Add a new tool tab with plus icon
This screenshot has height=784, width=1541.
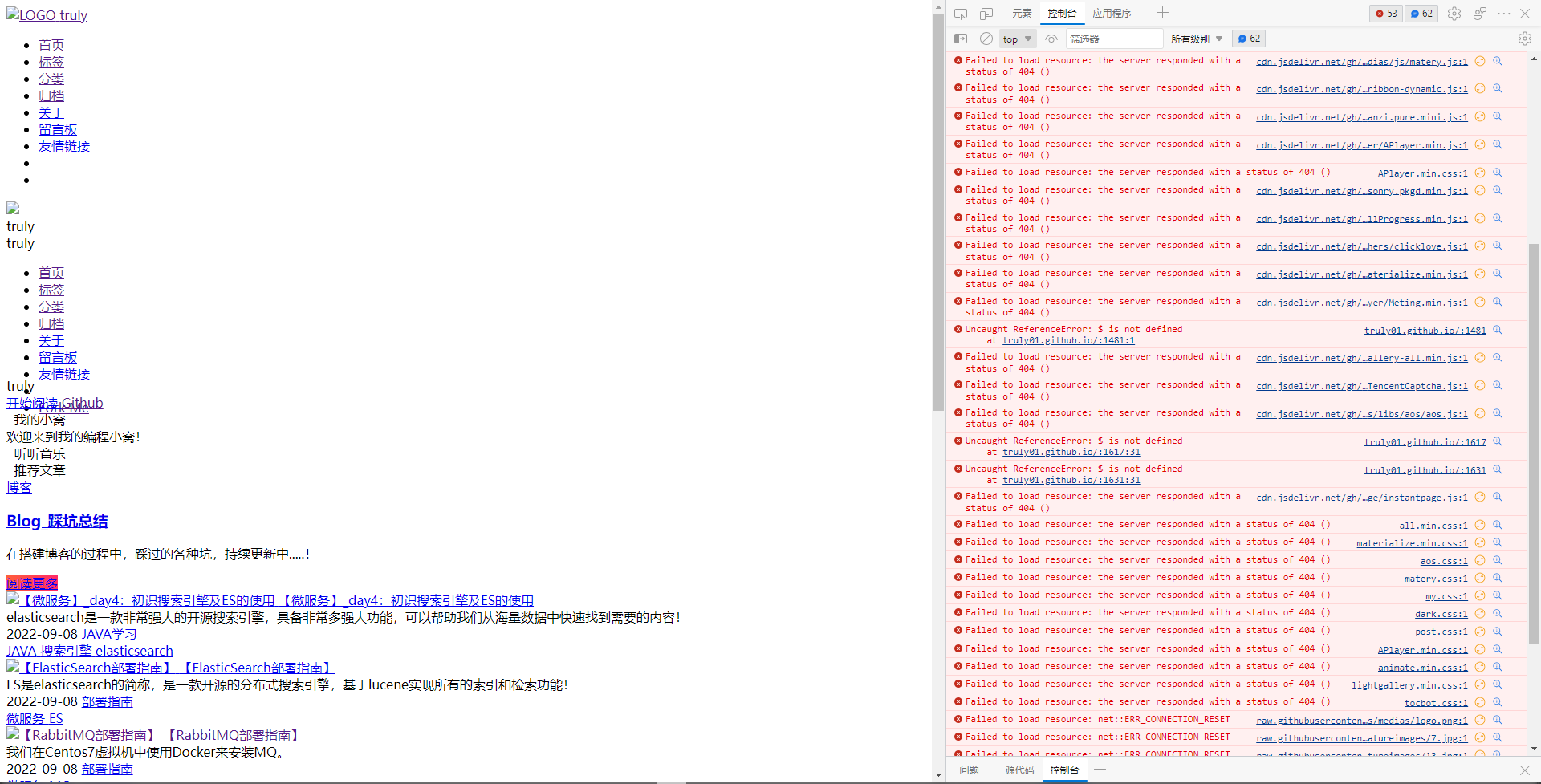(1162, 13)
